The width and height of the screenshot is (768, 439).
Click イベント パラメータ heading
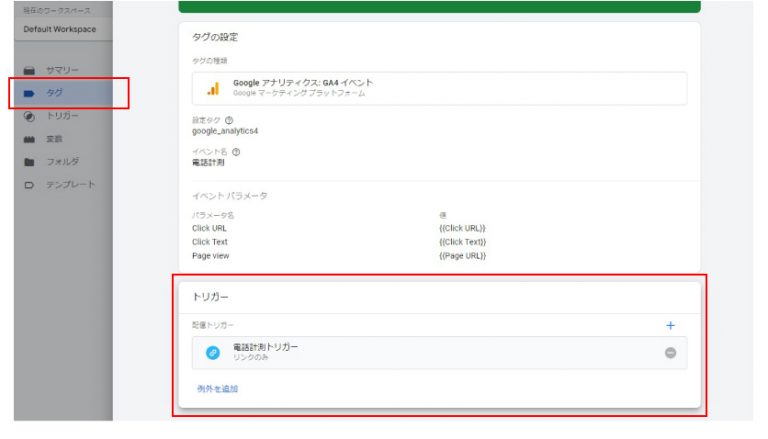230,196
